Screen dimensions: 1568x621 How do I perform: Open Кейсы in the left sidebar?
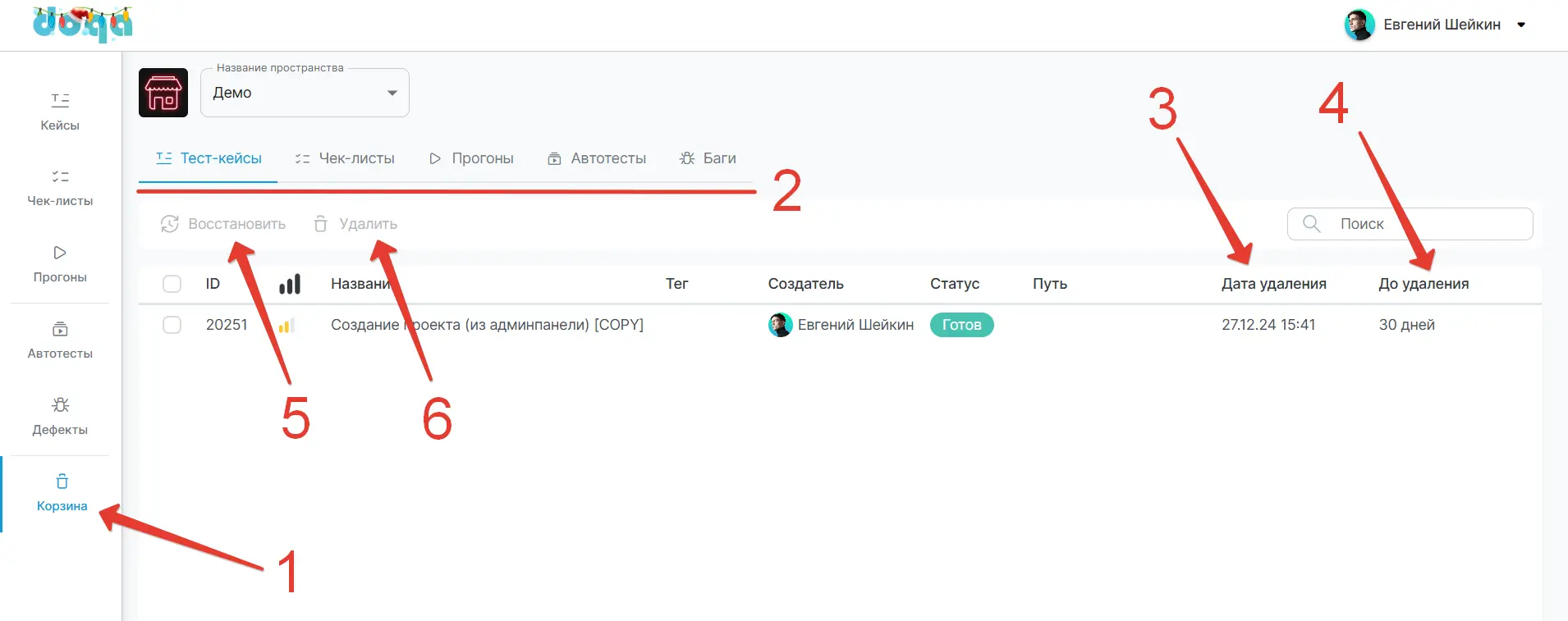coord(60,112)
